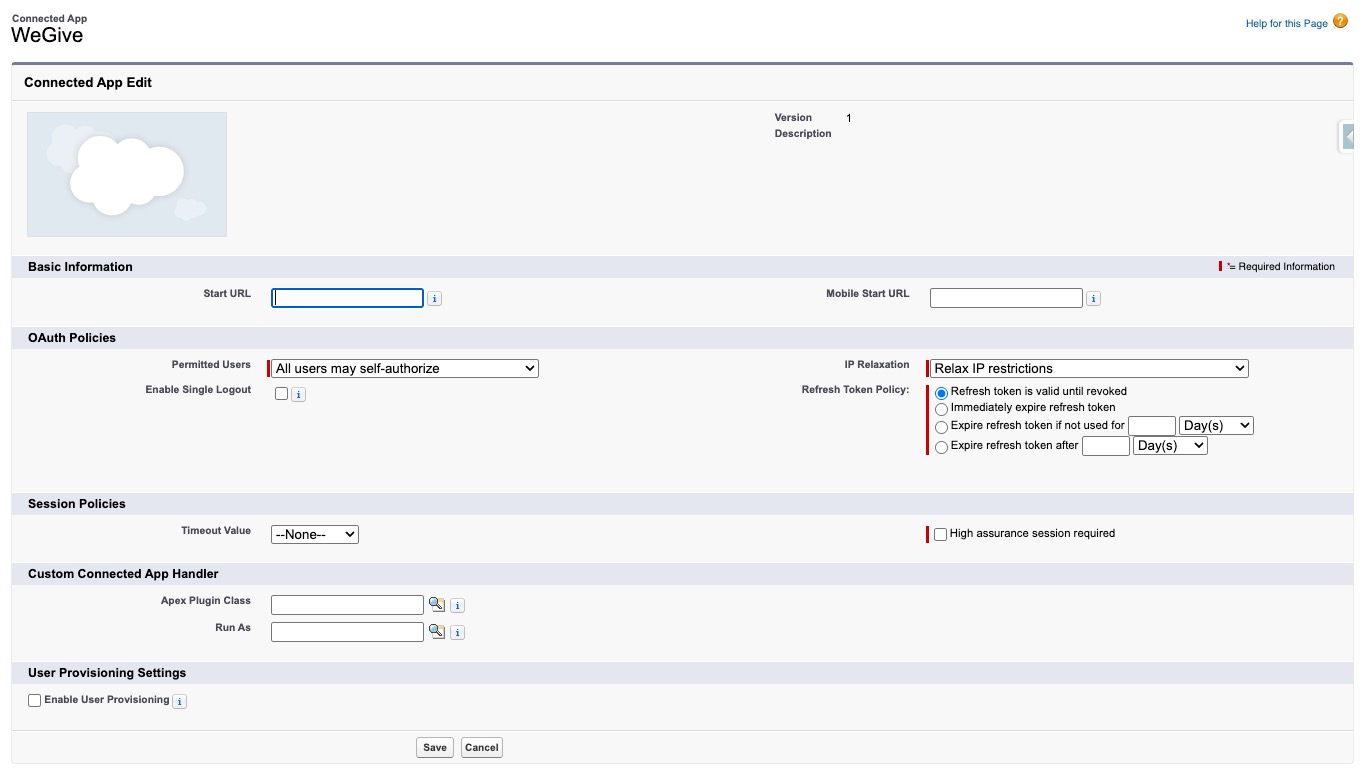This screenshot has width=1364, height=783.
Task: Open Day(s) dropdown for expire token after
Action: pyautogui.click(x=1170, y=446)
